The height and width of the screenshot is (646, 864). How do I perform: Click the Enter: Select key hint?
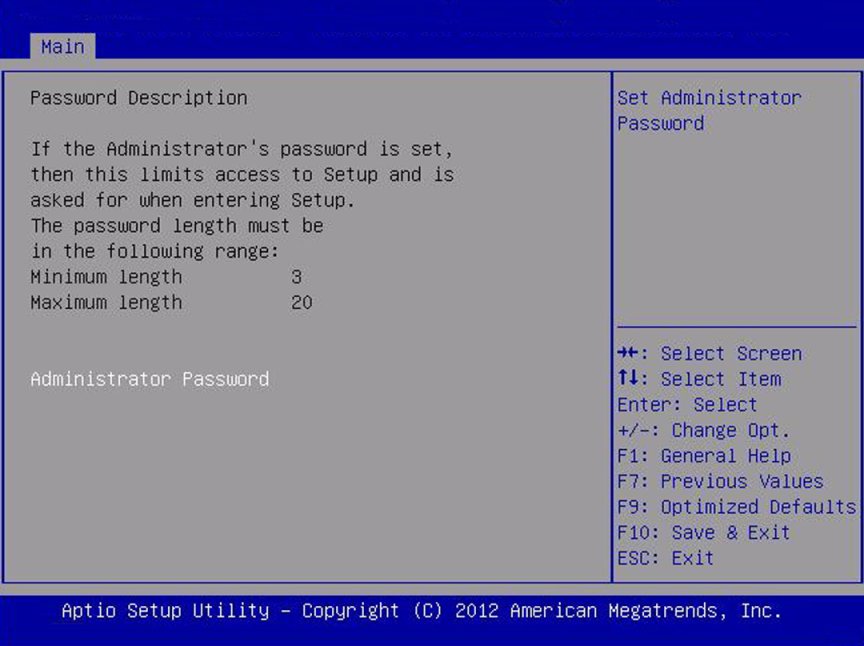(x=687, y=405)
